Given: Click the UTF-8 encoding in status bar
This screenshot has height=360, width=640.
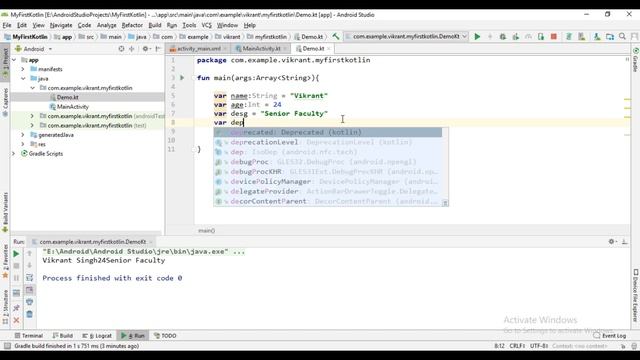Looking at the screenshot, I should click(539, 346).
